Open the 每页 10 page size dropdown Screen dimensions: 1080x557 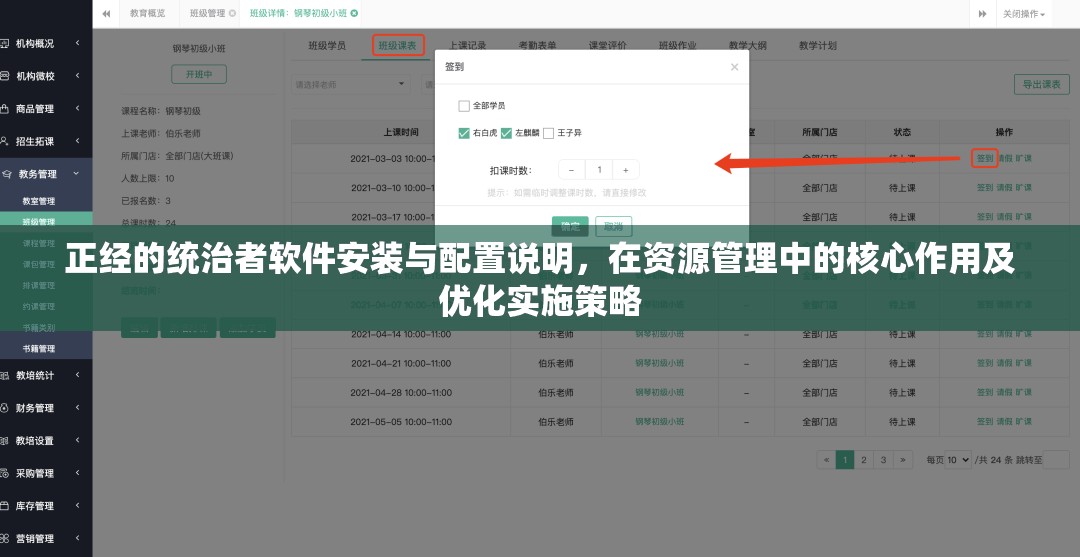[x=957, y=460]
